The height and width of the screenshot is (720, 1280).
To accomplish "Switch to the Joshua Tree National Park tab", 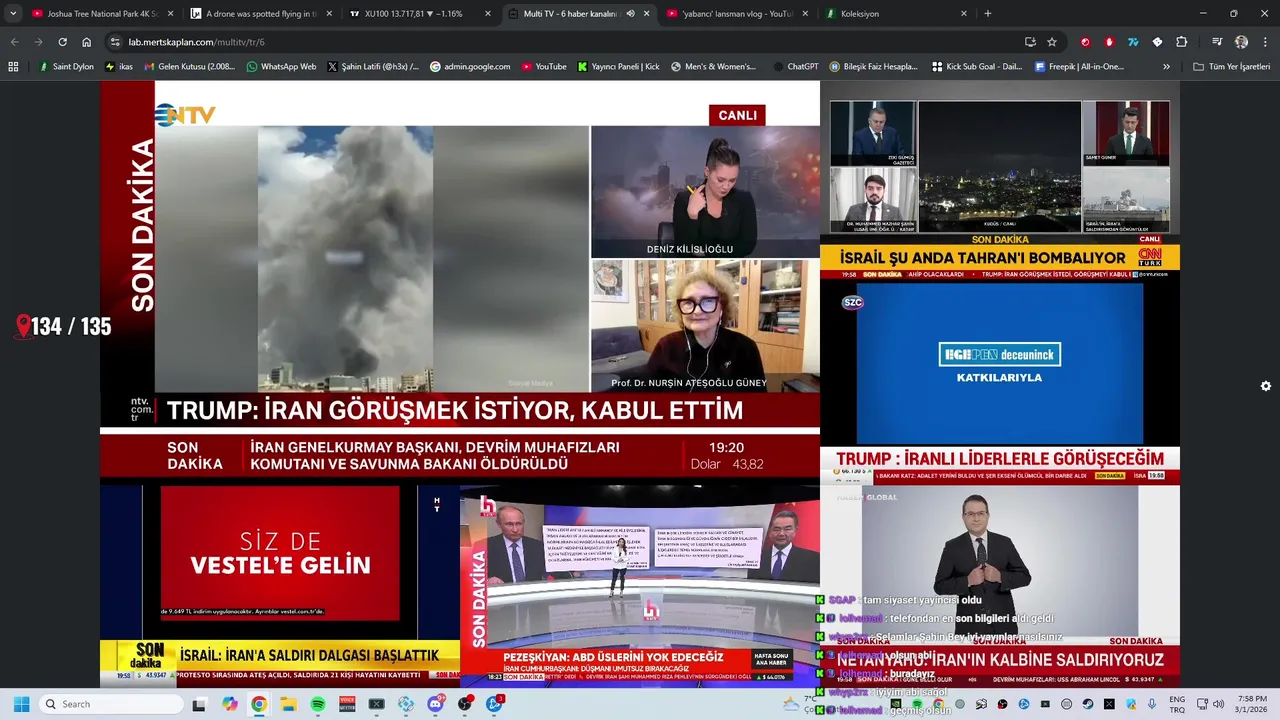I will coord(102,14).
